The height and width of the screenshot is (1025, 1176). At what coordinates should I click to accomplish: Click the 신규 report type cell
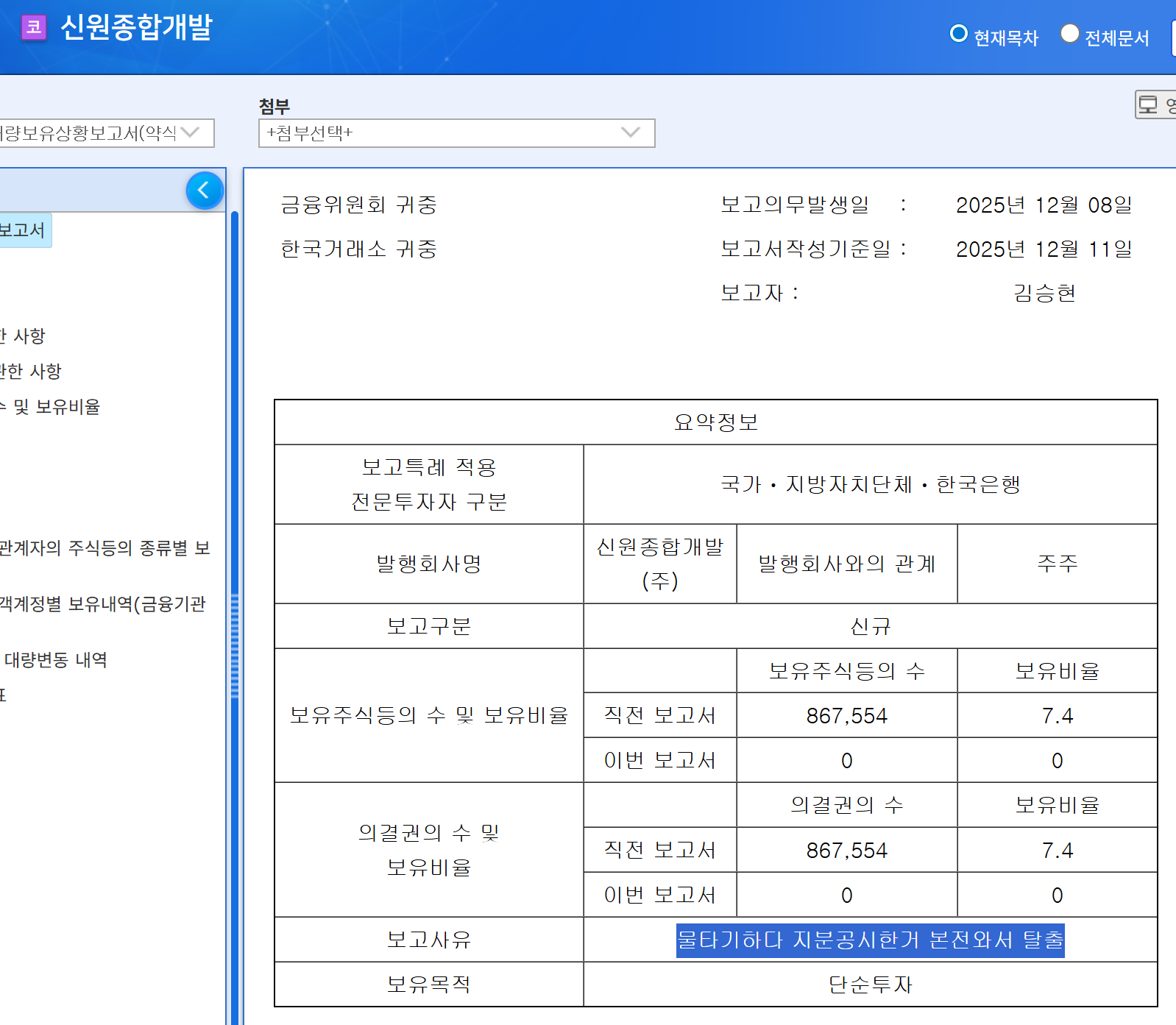tap(870, 626)
